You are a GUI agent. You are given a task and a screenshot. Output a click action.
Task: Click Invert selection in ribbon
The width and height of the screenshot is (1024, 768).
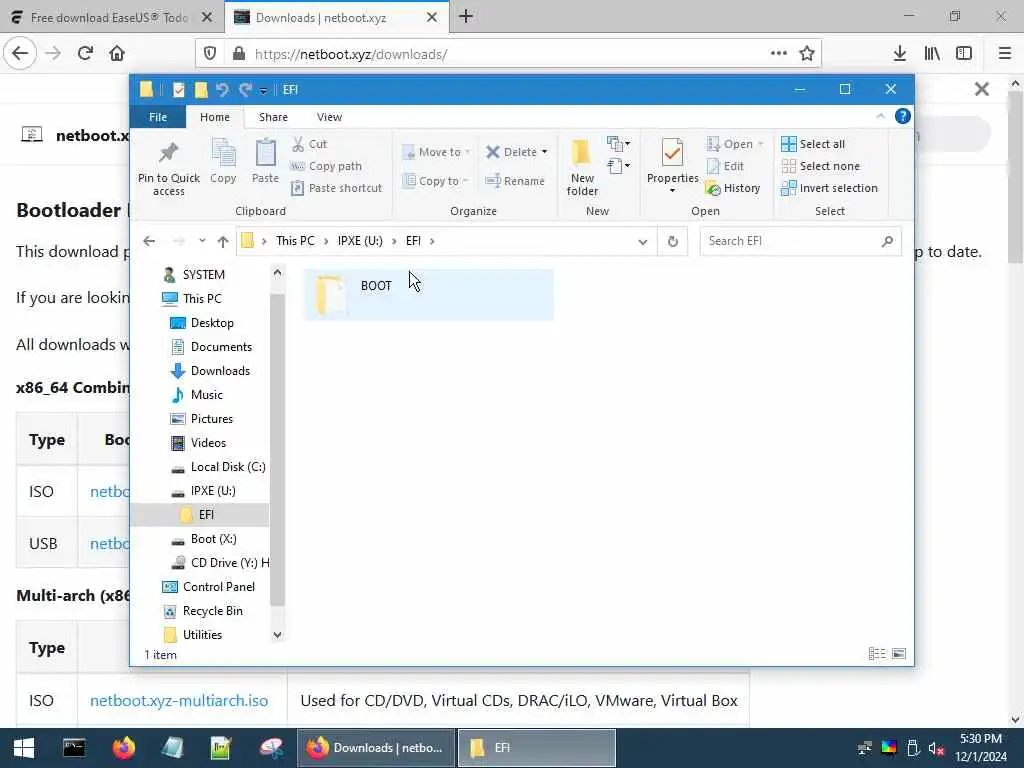point(829,188)
